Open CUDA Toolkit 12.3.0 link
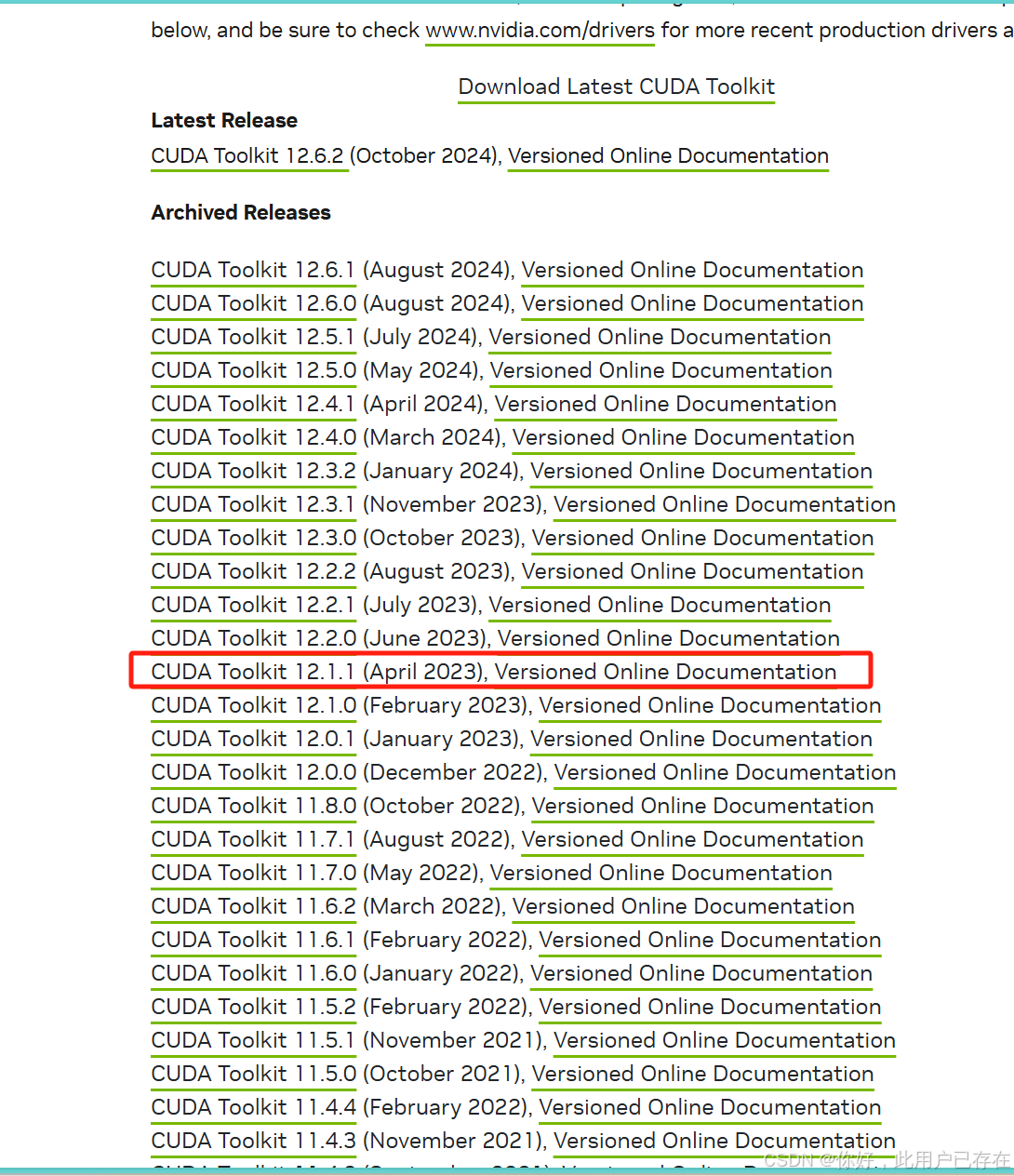 pyautogui.click(x=254, y=538)
